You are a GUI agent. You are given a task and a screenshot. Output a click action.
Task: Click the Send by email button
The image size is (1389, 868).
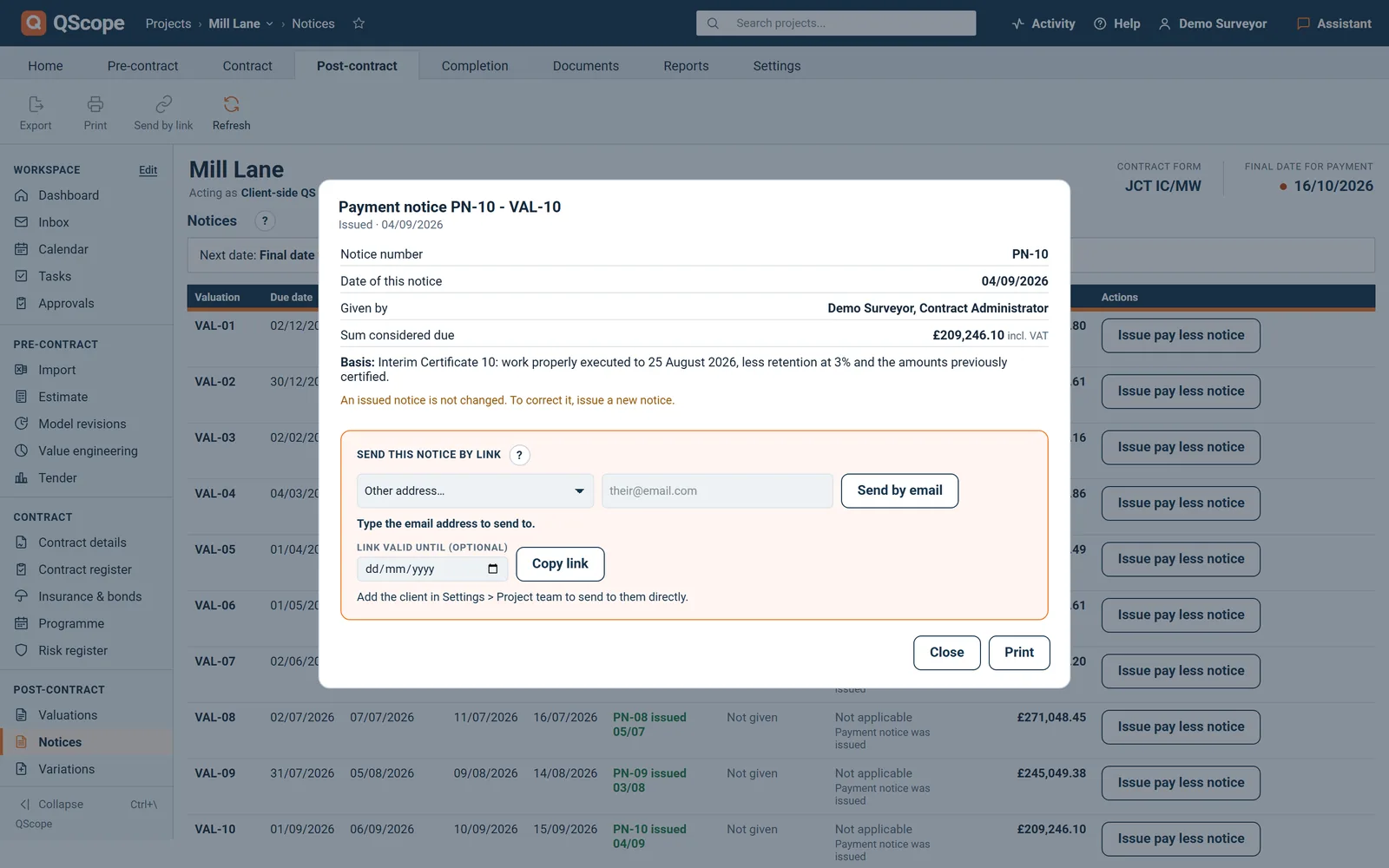click(899, 491)
